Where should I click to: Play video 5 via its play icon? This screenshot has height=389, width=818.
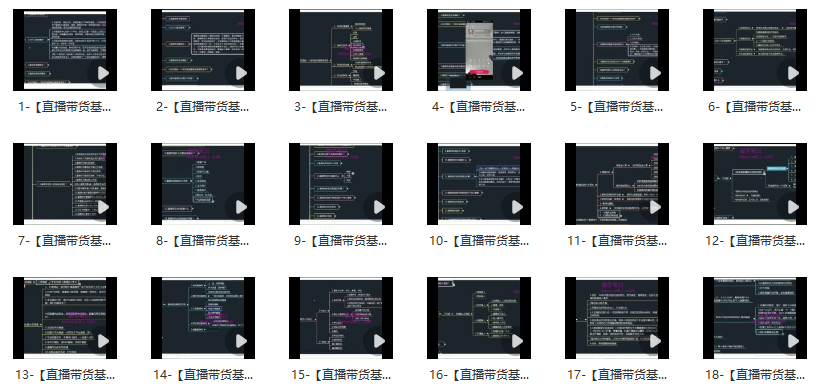click(x=655, y=73)
